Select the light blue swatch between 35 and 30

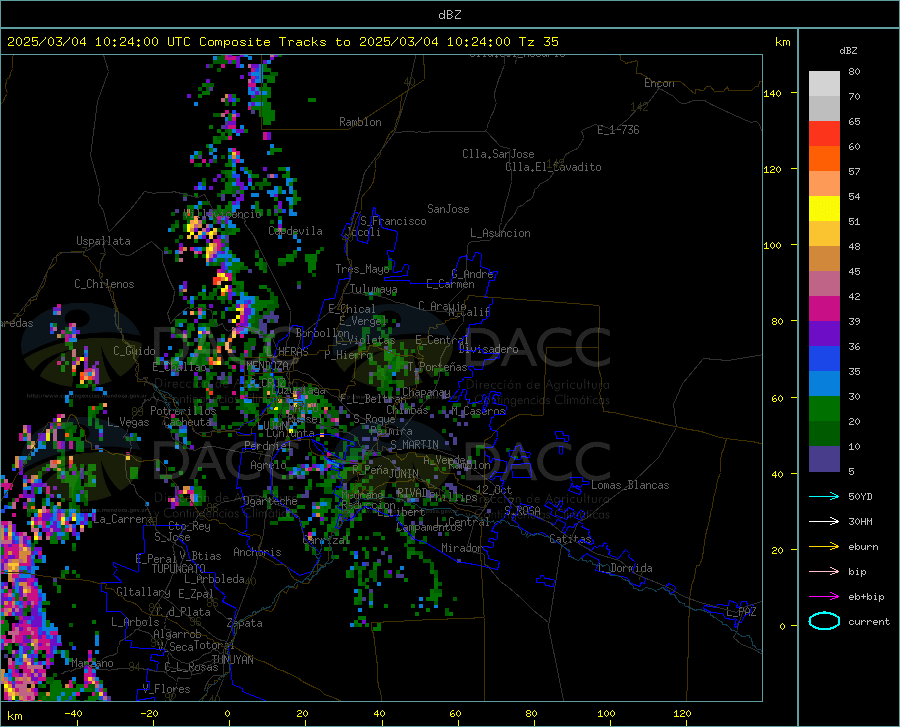click(x=824, y=384)
